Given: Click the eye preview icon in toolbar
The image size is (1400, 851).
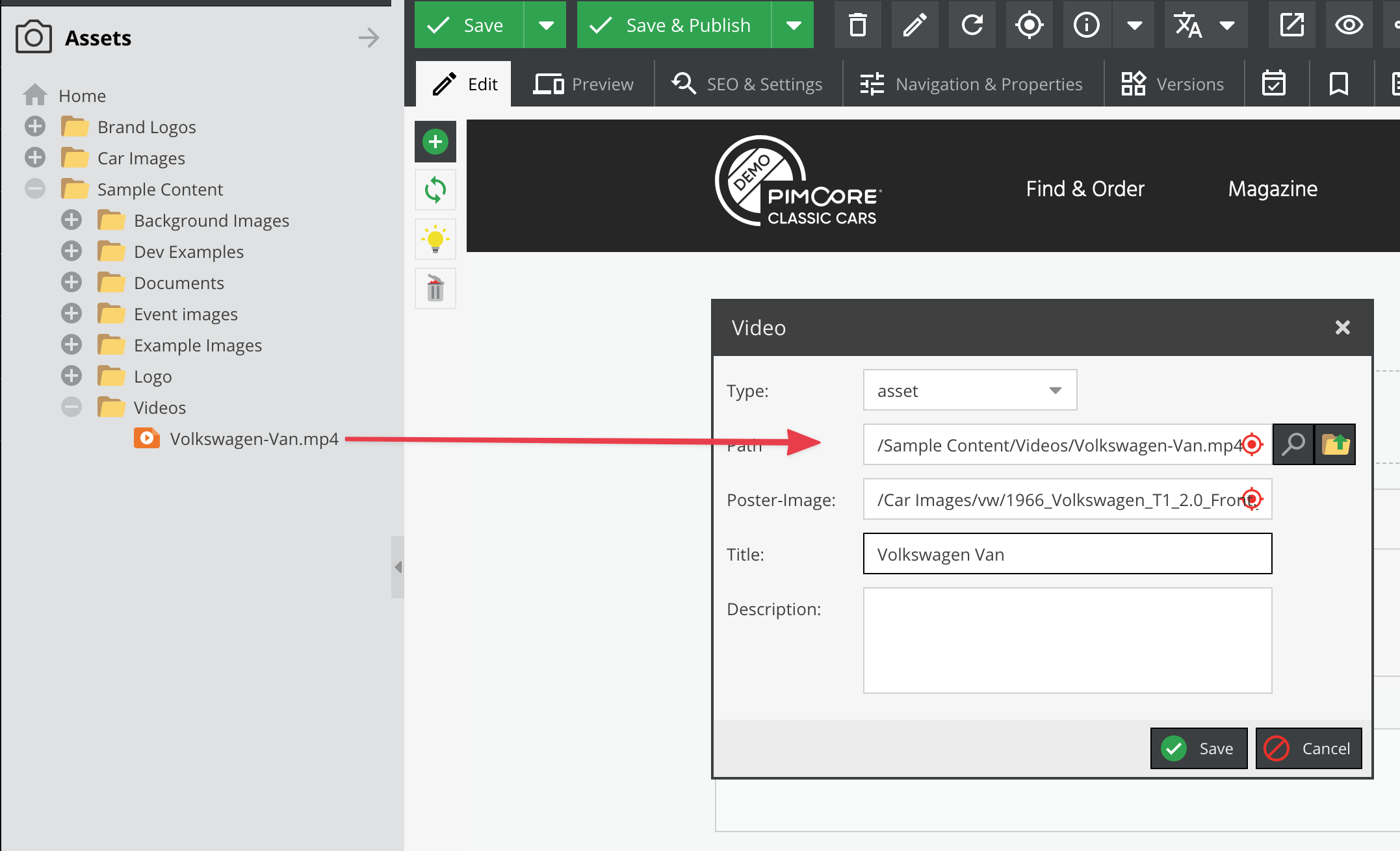Looking at the screenshot, I should pos(1349,25).
